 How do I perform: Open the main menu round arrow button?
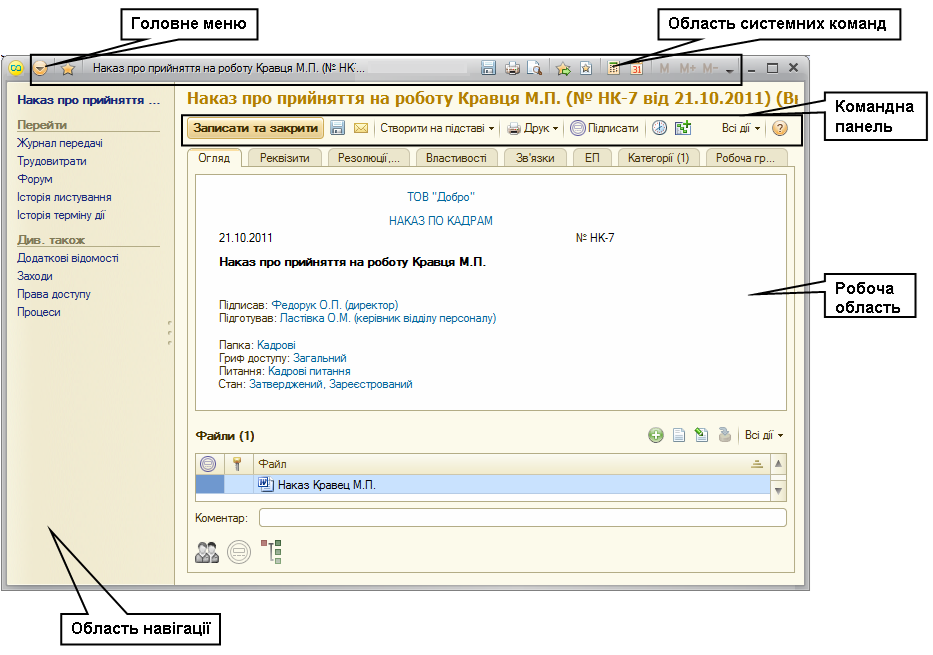point(40,68)
